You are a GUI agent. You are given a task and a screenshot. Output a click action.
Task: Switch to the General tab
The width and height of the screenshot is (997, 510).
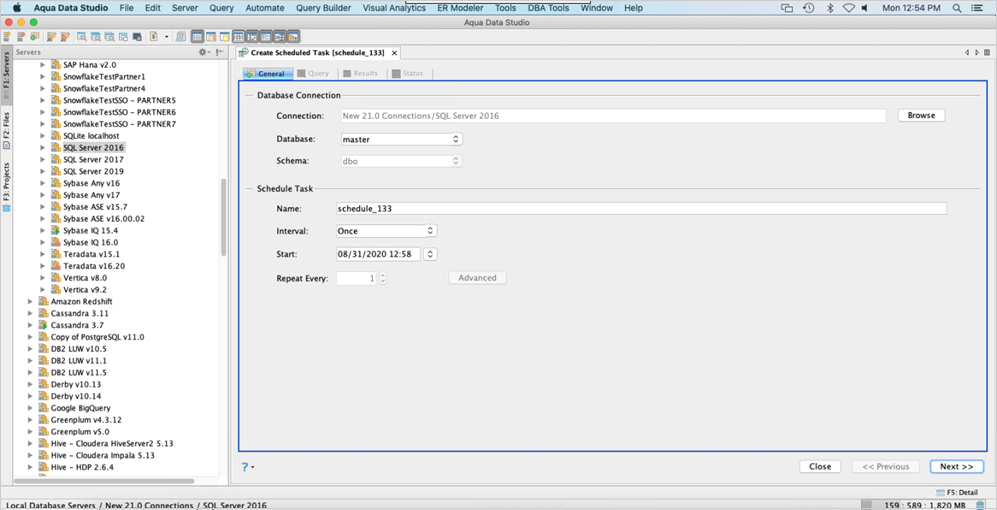click(x=266, y=74)
